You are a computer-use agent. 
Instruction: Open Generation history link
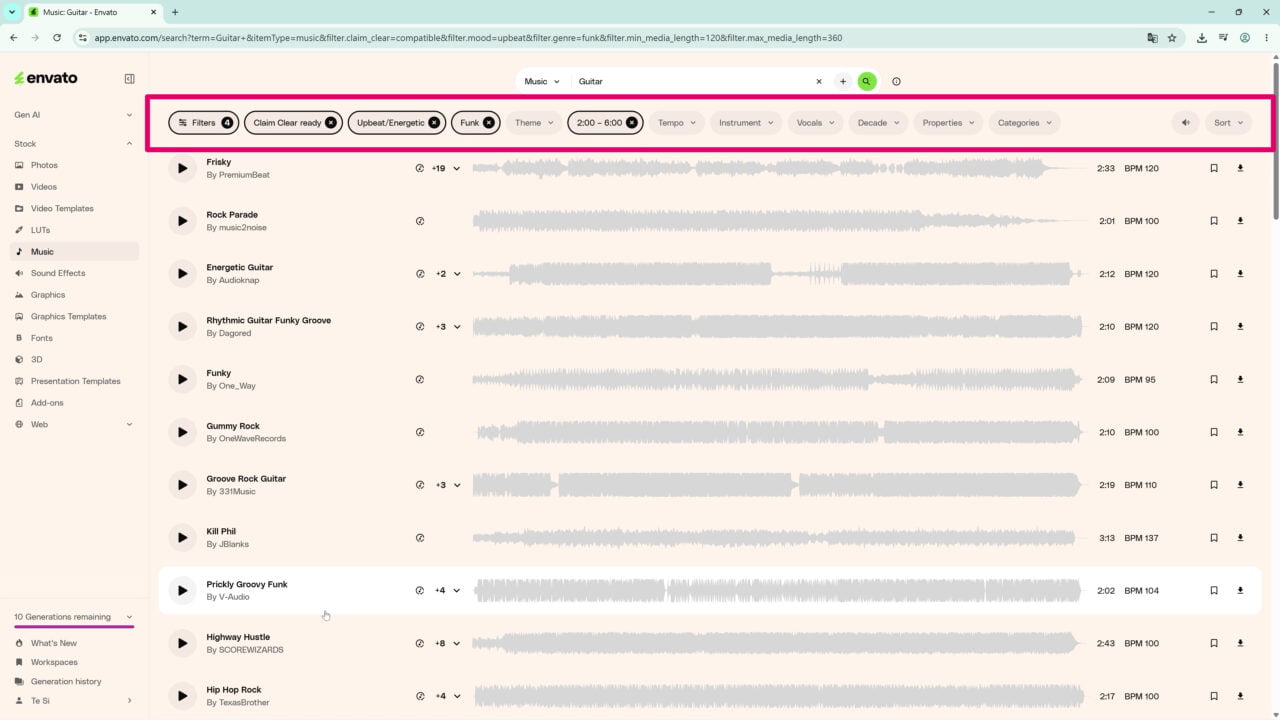pos(66,681)
